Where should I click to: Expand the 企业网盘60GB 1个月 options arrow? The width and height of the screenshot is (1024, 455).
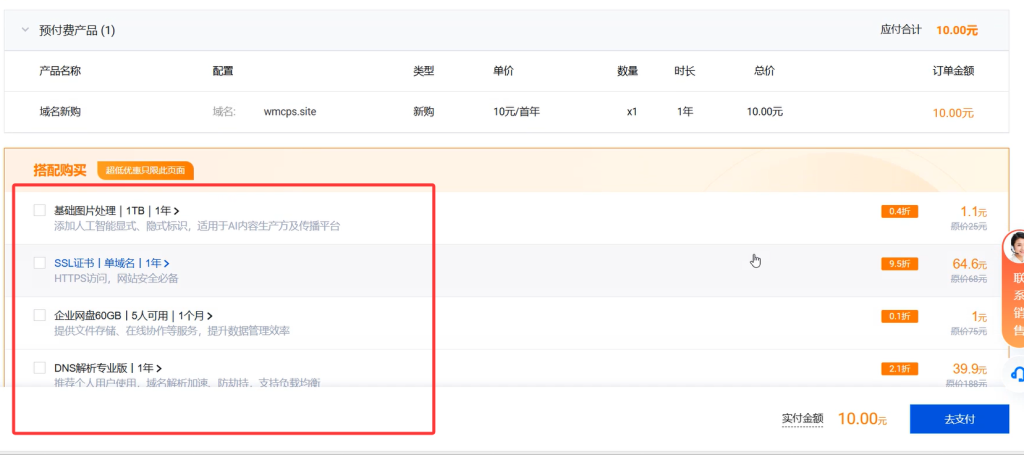209,316
